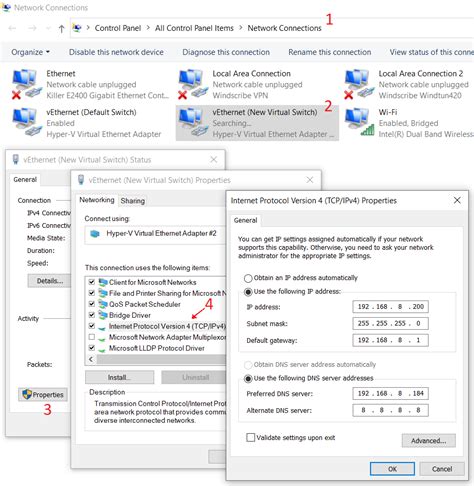Select Internet Protocol Version 4 (TCP/IPv4) row

click(x=157, y=326)
